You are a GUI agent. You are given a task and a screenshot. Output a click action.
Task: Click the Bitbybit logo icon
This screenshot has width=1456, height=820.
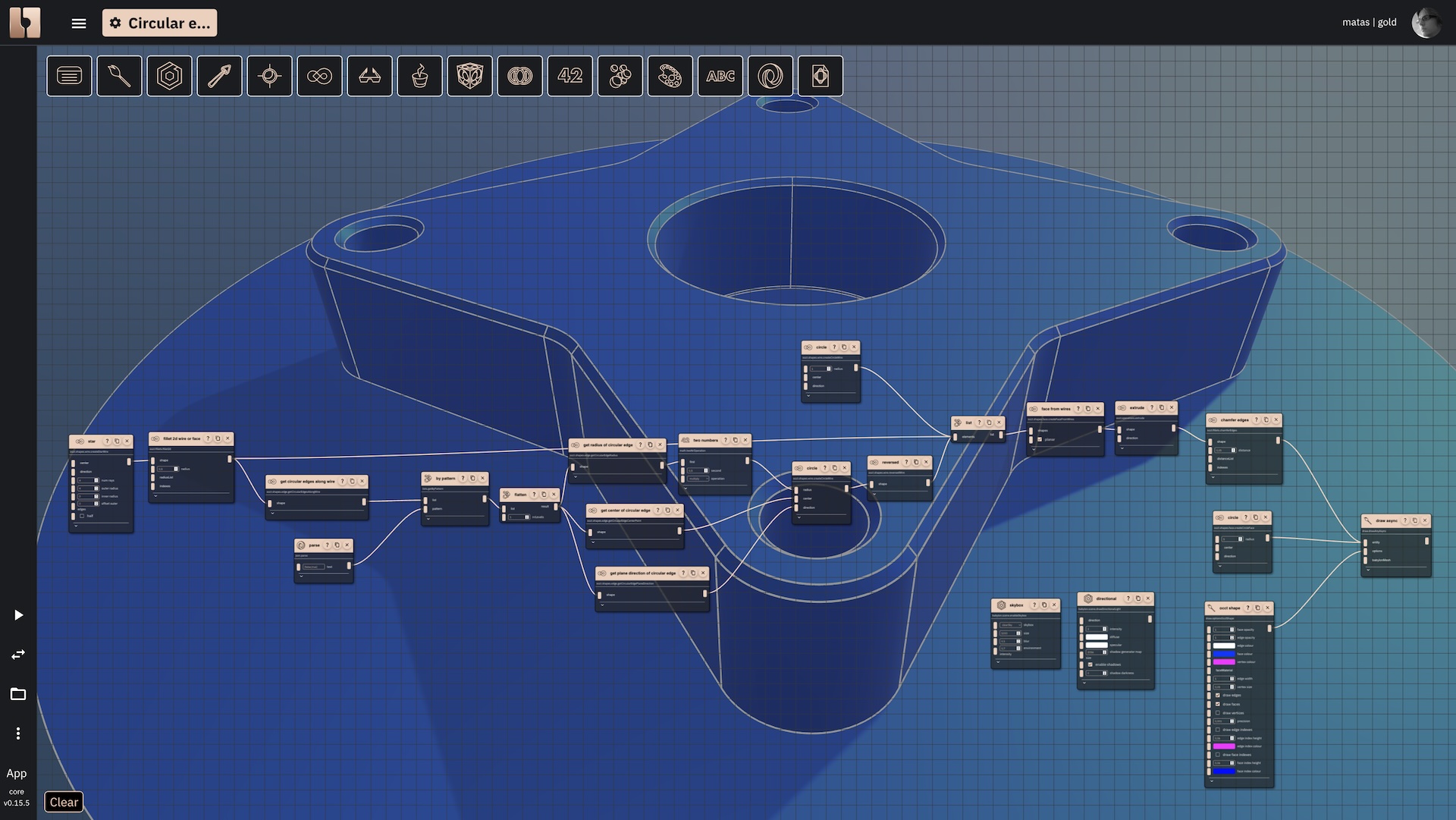25,23
